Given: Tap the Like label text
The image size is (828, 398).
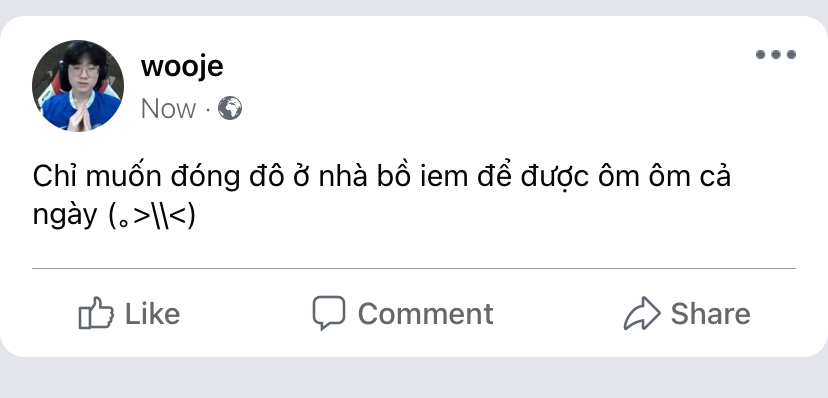Looking at the screenshot, I should (152, 314).
